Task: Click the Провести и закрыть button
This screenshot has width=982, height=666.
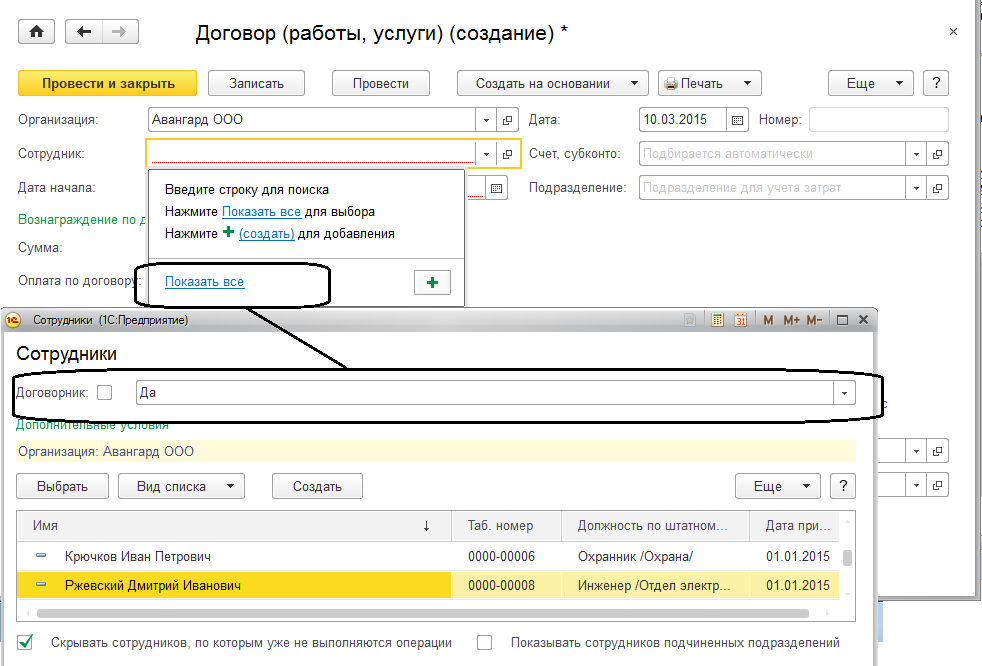Action: 108,84
